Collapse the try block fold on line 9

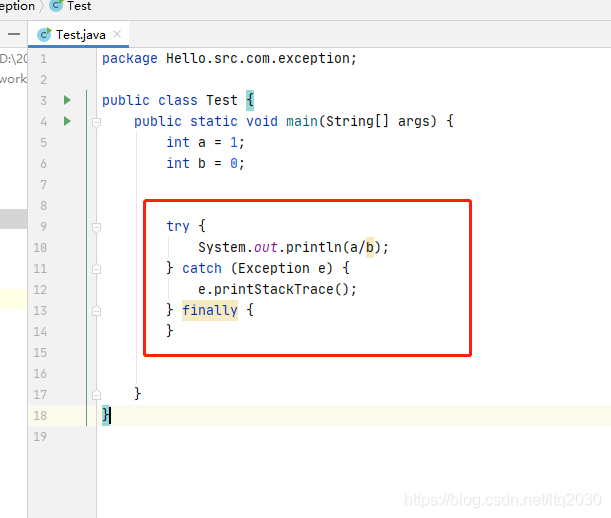(96, 227)
